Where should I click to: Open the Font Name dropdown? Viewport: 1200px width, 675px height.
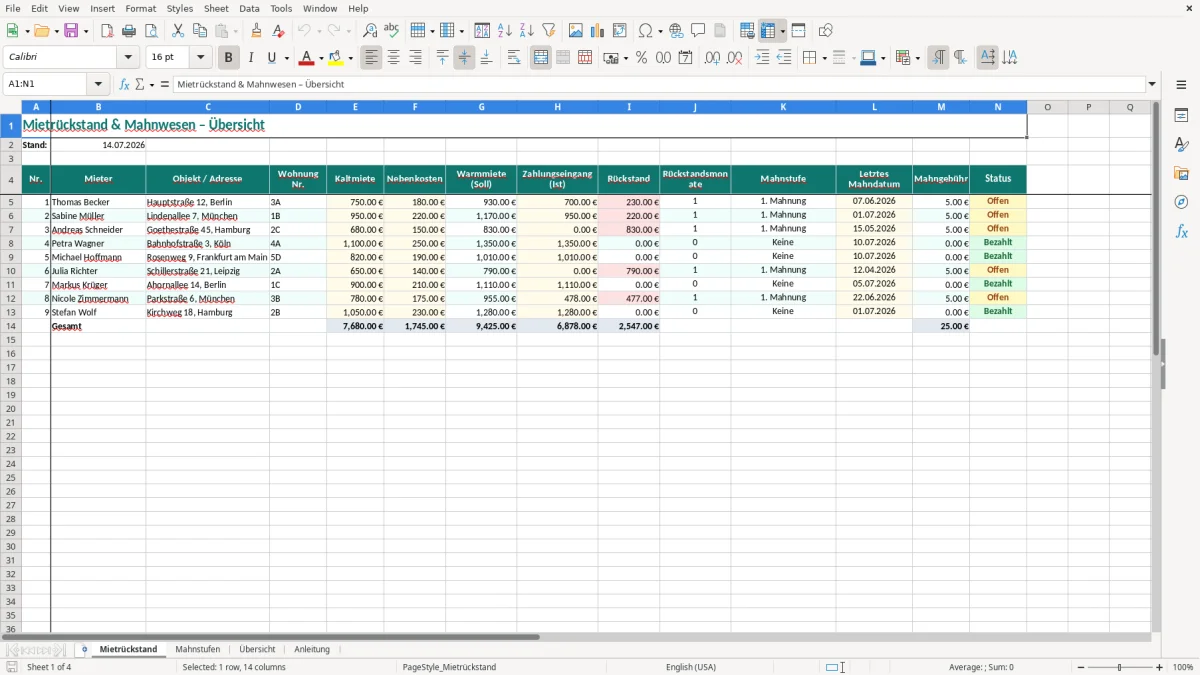click(x=128, y=58)
